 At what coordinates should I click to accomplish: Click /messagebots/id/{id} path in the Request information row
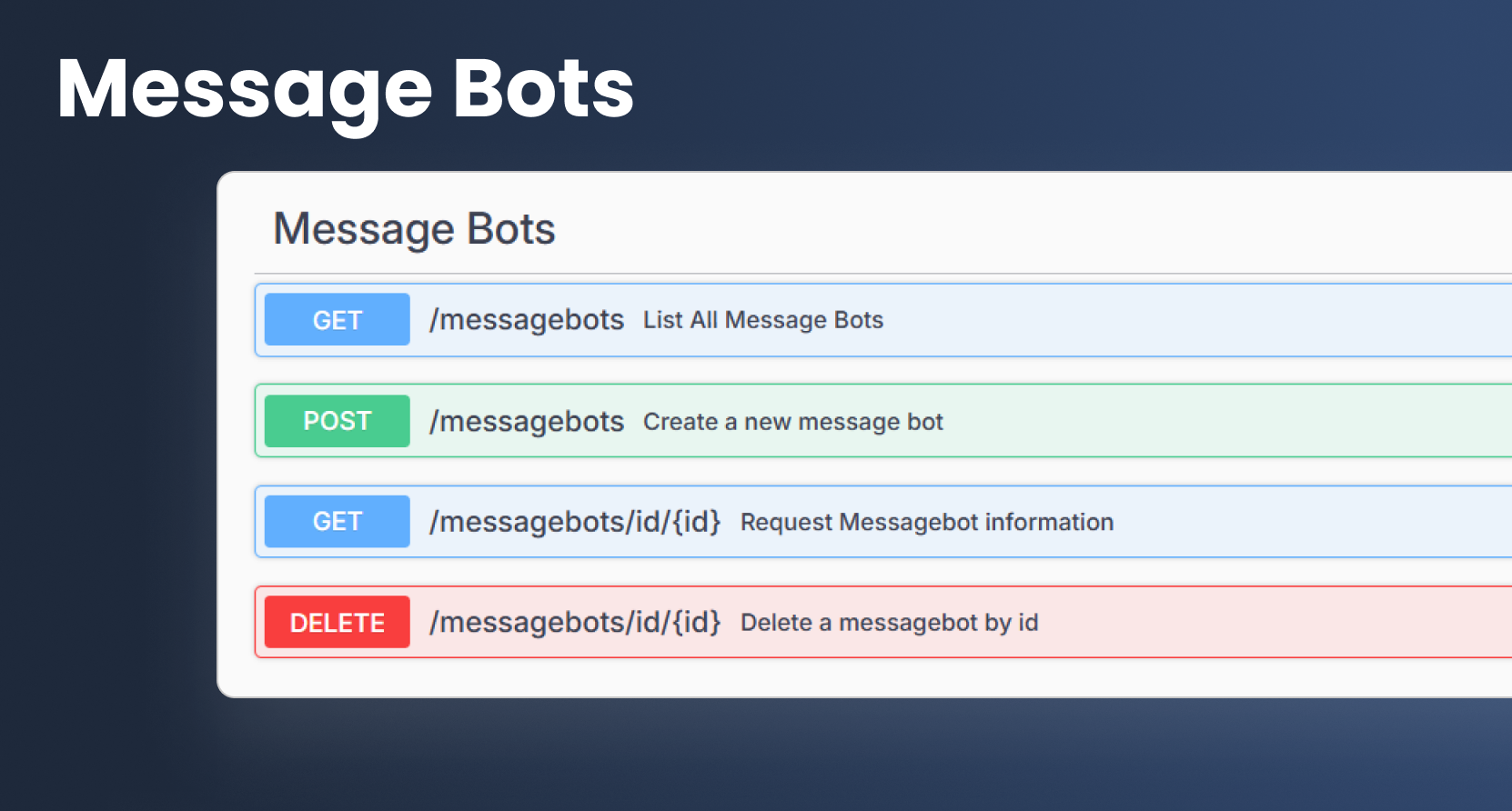point(575,522)
